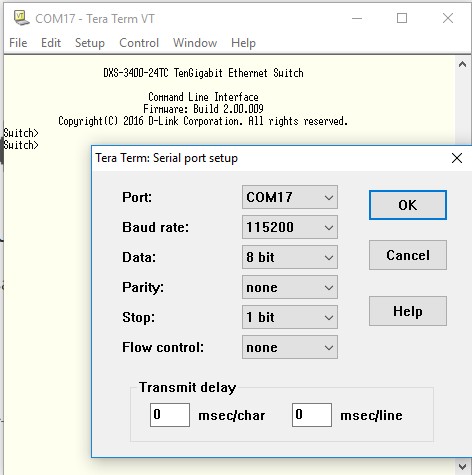Open the Control menu
Viewport: 472px width, 475px height.
(x=139, y=43)
